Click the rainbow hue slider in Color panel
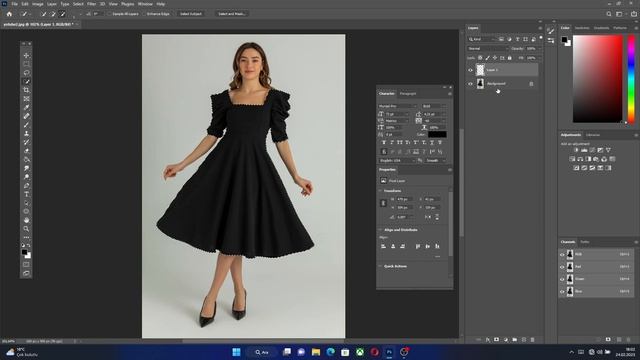 click(631, 79)
